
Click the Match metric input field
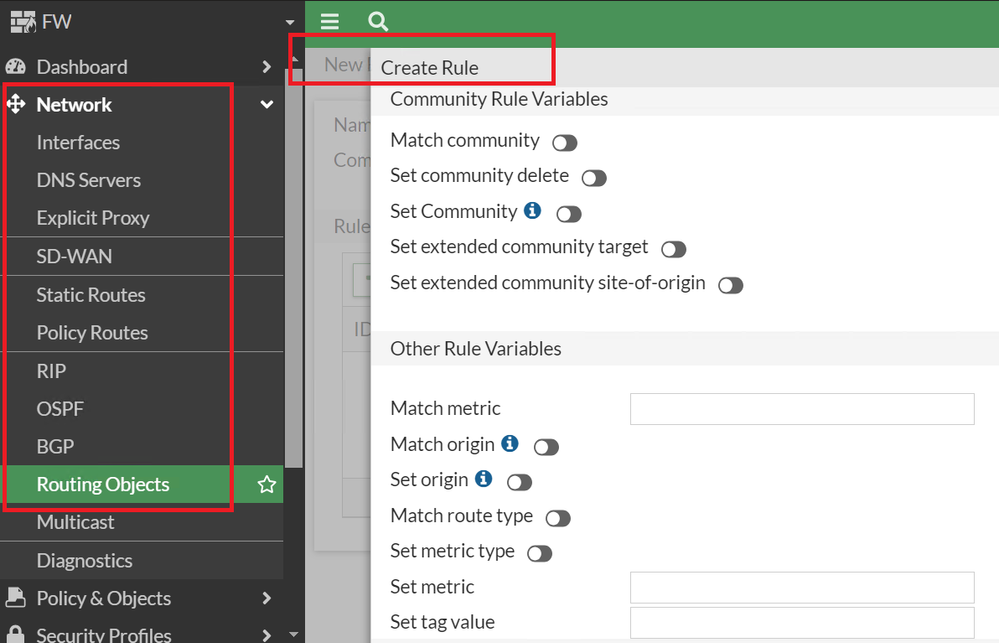click(x=802, y=408)
